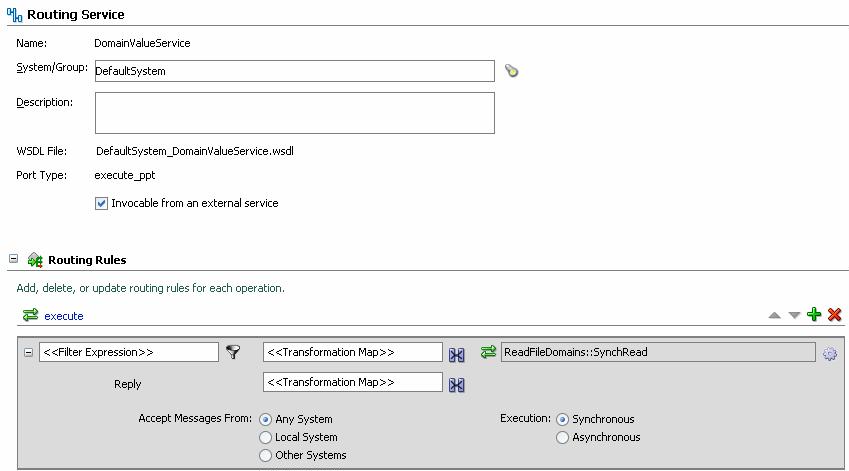Select the Local System radio button
Viewport: 849px width, 471px height.
point(265,437)
